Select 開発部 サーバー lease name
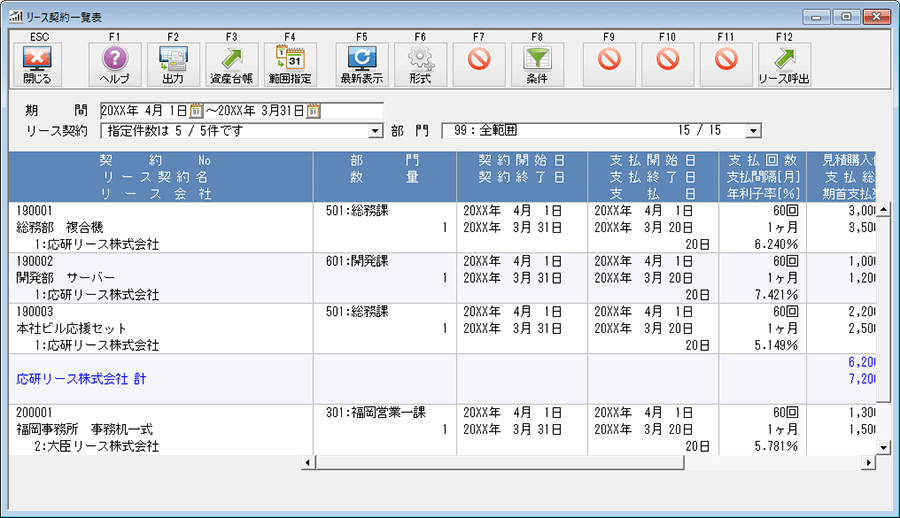The height and width of the screenshot is (518, 900). click(65, 278)
